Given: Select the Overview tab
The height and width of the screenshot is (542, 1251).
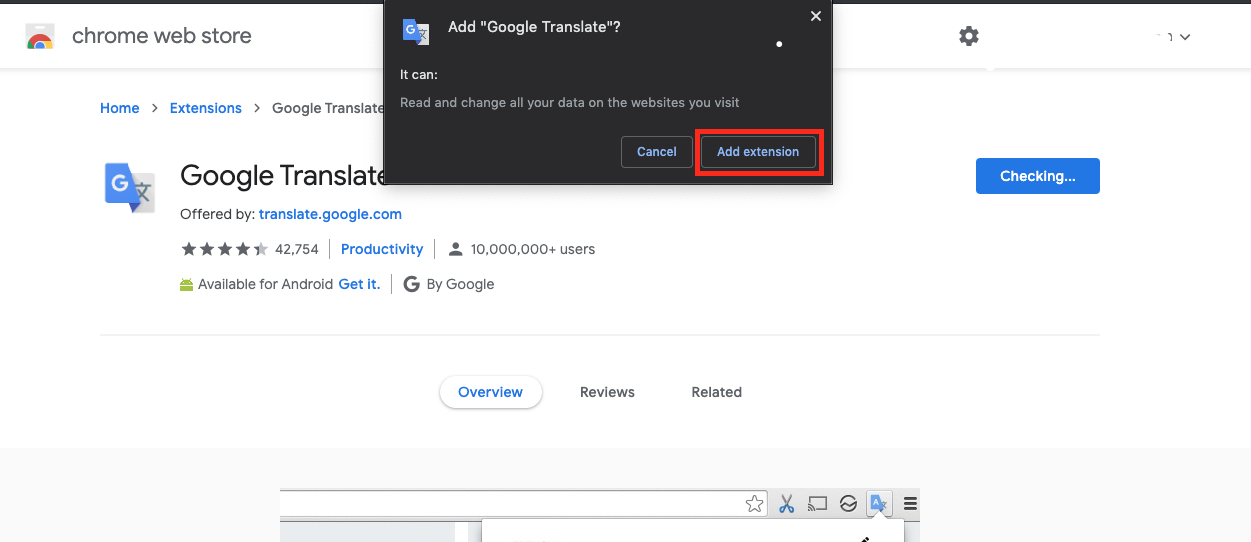Looking at the screenshot, I should (x=491, y=392).
